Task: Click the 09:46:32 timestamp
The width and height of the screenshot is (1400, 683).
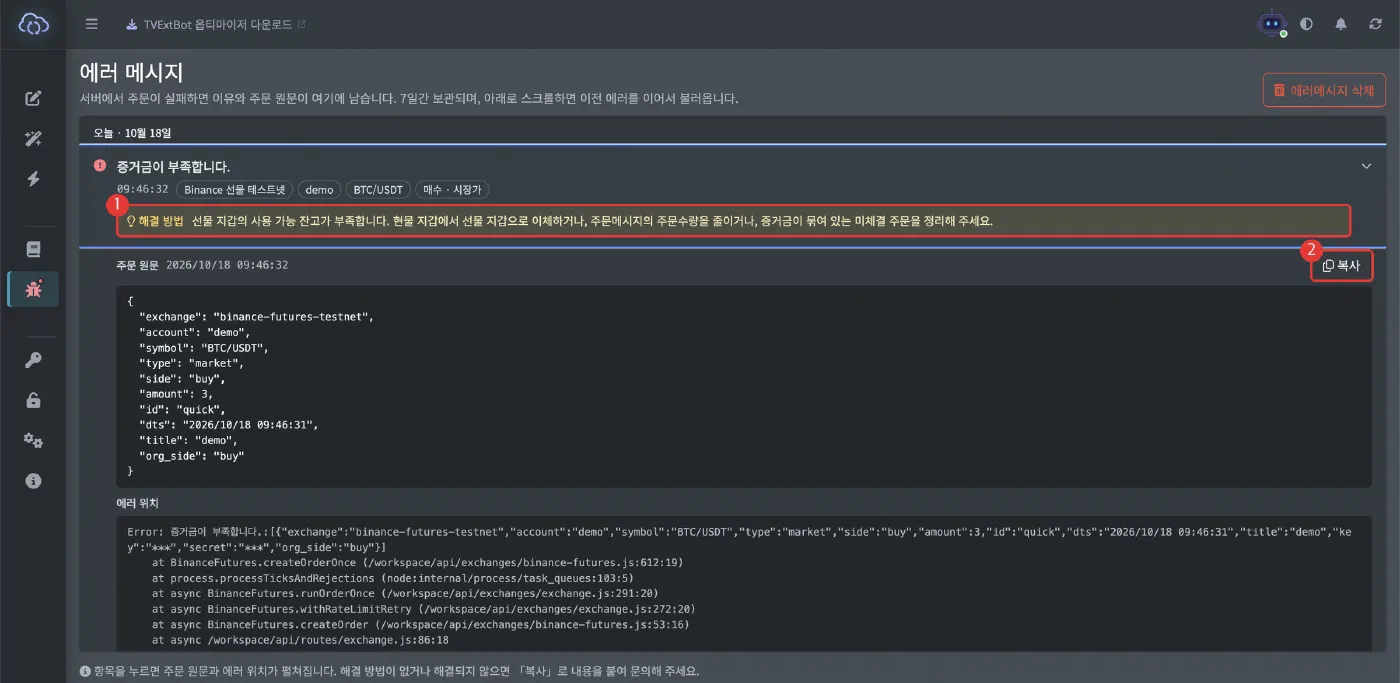Action: [143, 190]
